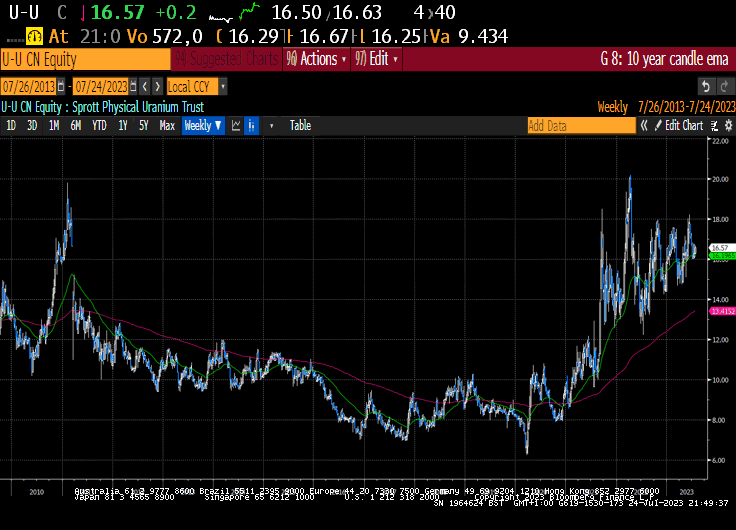736x530 pixels.
Task: Click the annotations tool icon beside Edit Chart
Action: tap(714, 125)
